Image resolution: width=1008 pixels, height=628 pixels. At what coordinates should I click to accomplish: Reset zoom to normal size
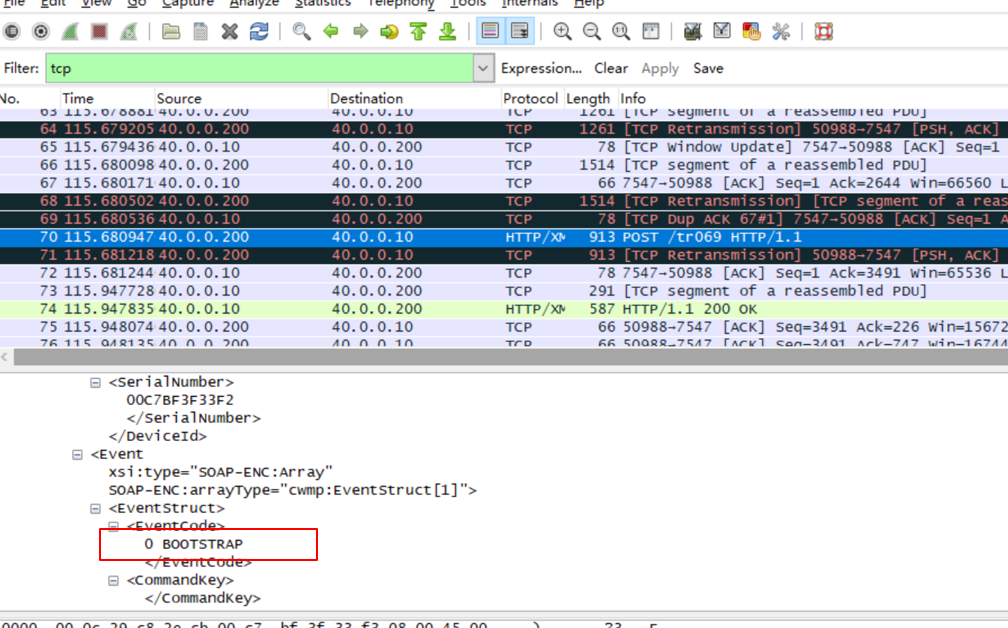621,31
